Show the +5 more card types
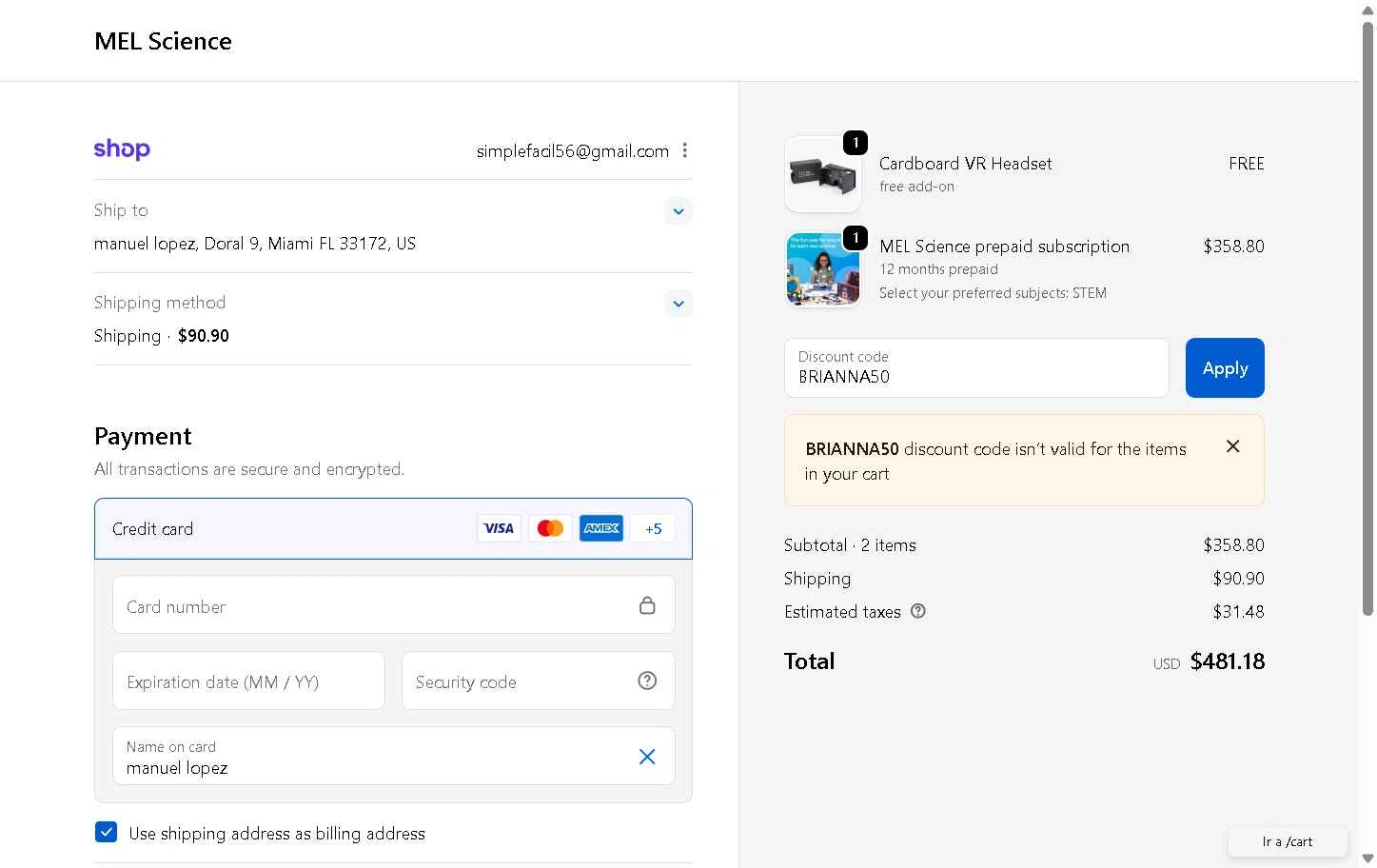 click(653, 528)
